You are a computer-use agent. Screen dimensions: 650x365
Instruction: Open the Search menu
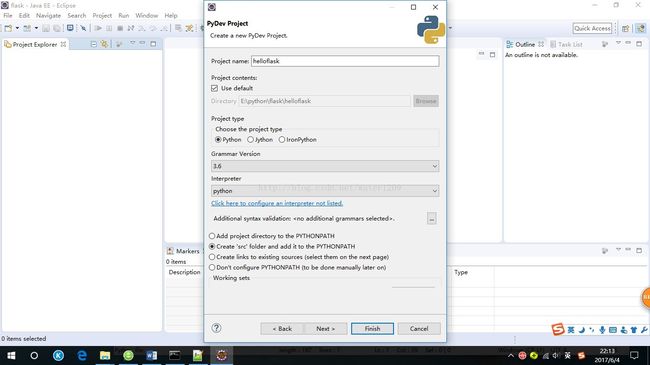(77, 15)
